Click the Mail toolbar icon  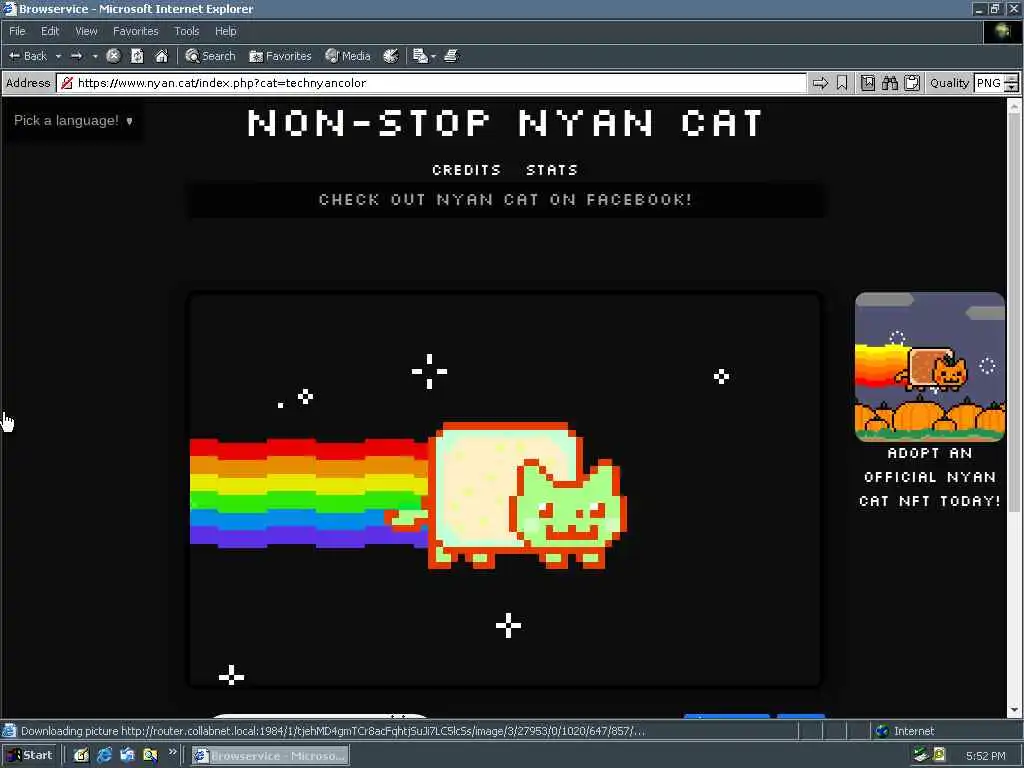pos(420,56)
